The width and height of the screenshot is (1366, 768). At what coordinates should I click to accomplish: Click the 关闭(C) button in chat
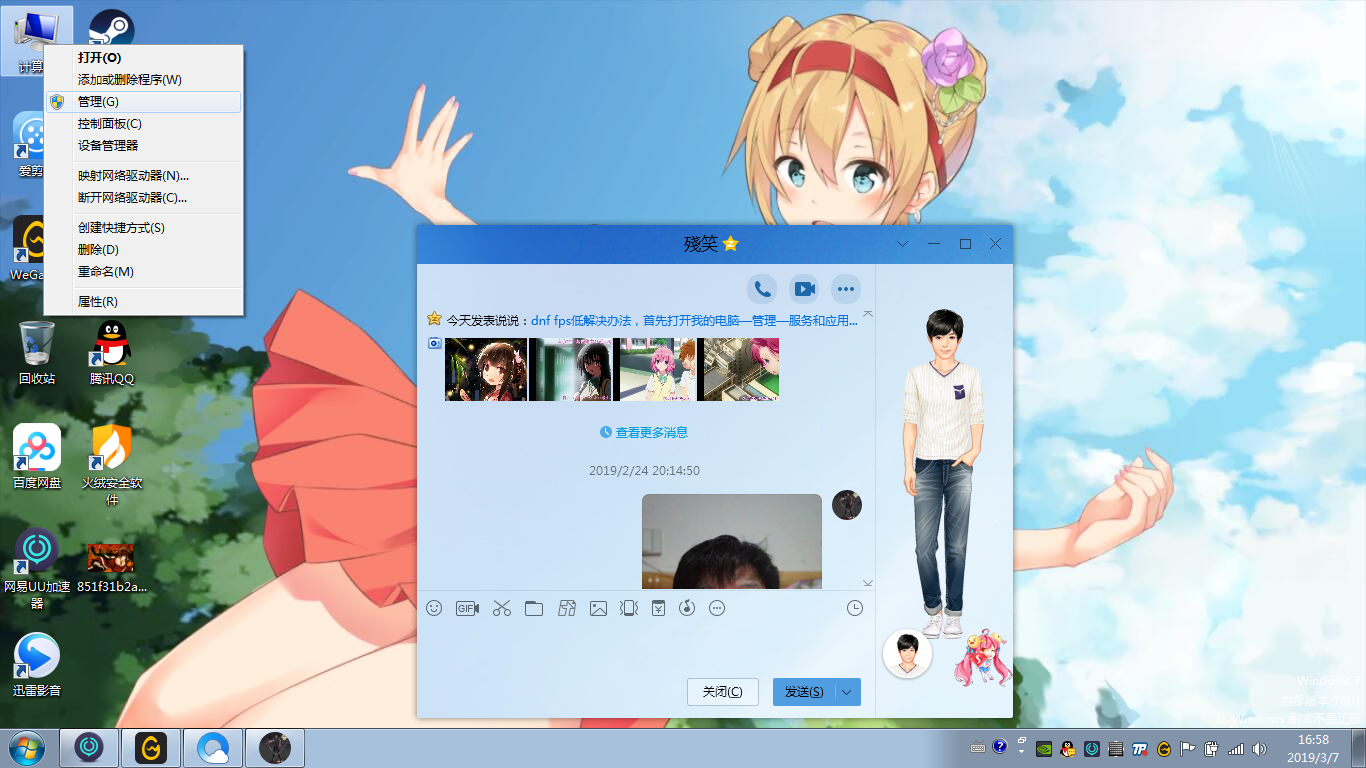pyautogui.click(x=723, y=692)
